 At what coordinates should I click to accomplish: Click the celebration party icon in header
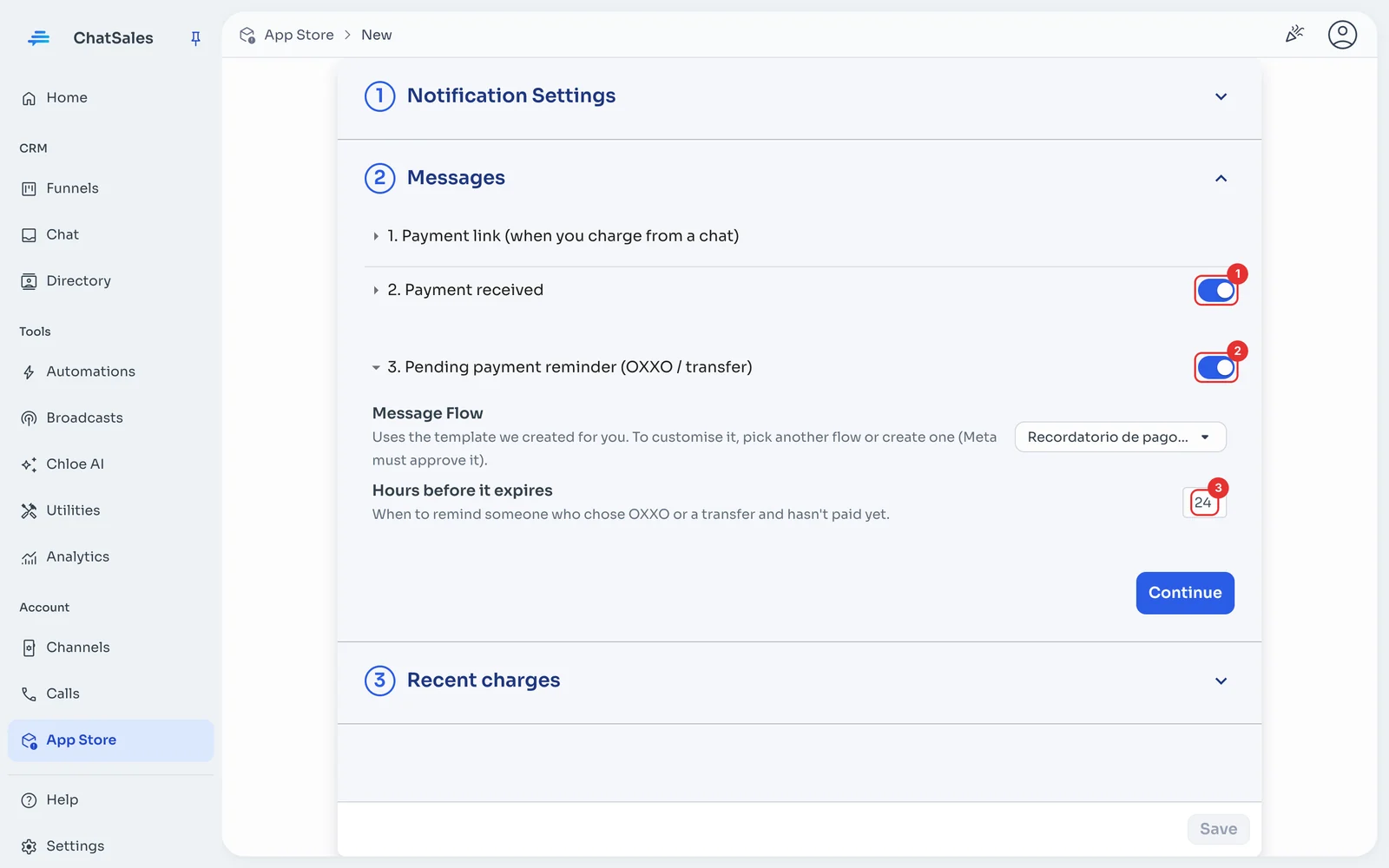tap(1294, 34)
